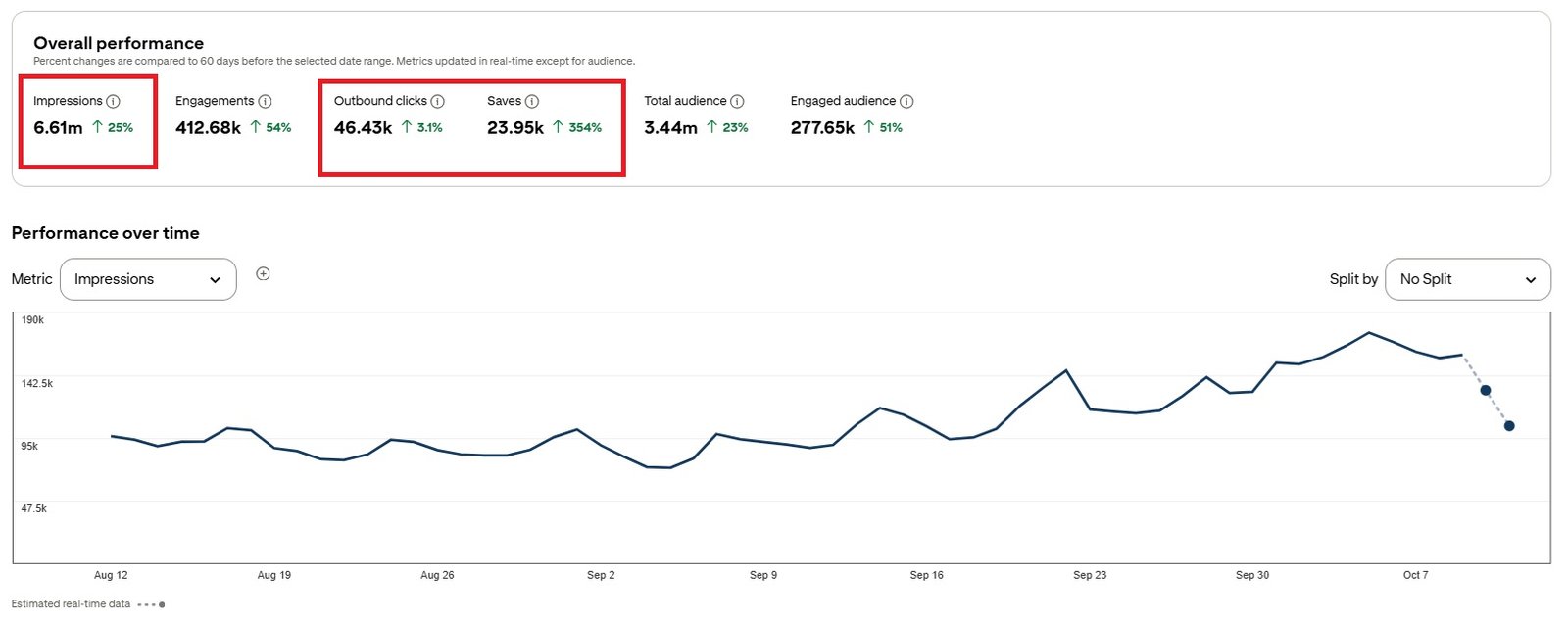Open the Outbound clicks info tooltip icon
This screenshot has width=1568, height=624.
(438, 101)
